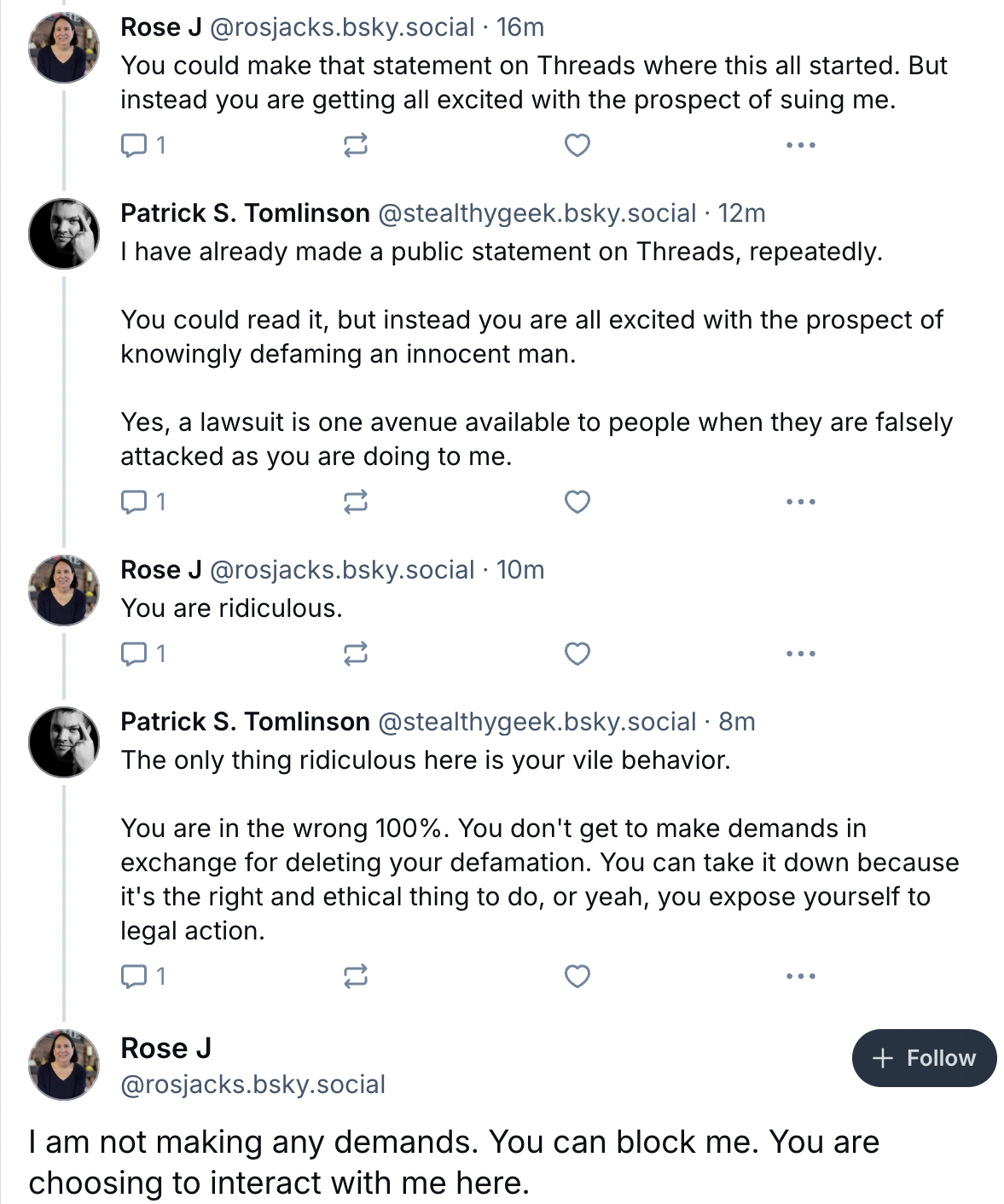The height and width of the screenshot is (1204, 1004).
Task: Open more options on Rose J's 16m post
Action: point(800,145)
